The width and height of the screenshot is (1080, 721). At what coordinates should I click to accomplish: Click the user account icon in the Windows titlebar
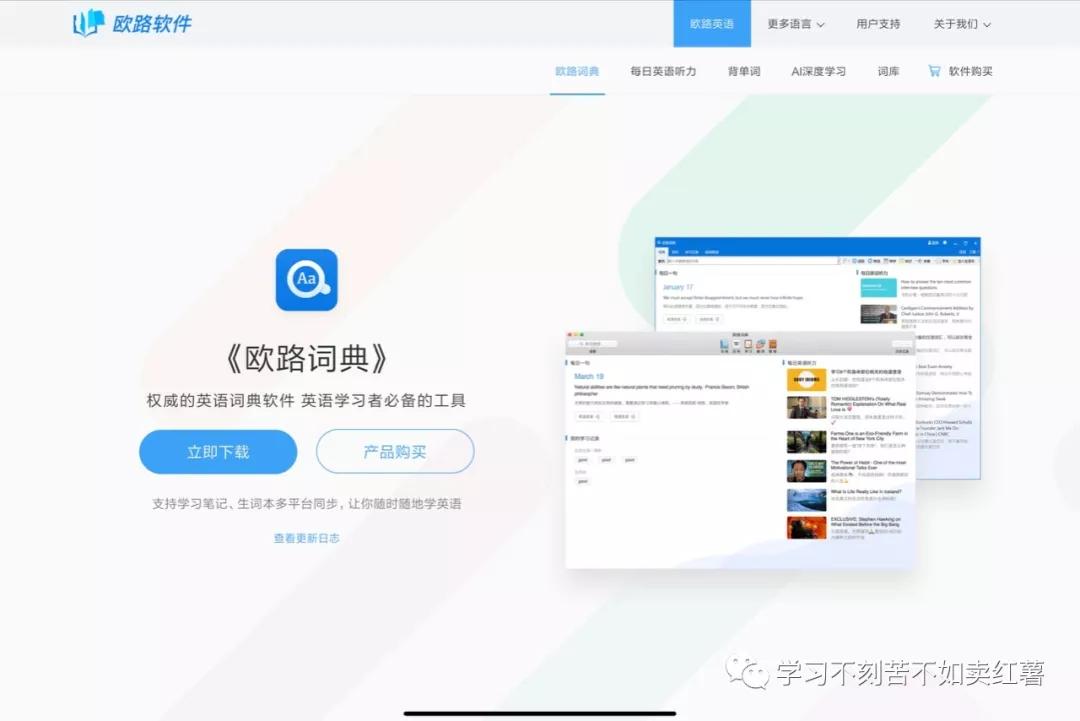pos(932,241)
